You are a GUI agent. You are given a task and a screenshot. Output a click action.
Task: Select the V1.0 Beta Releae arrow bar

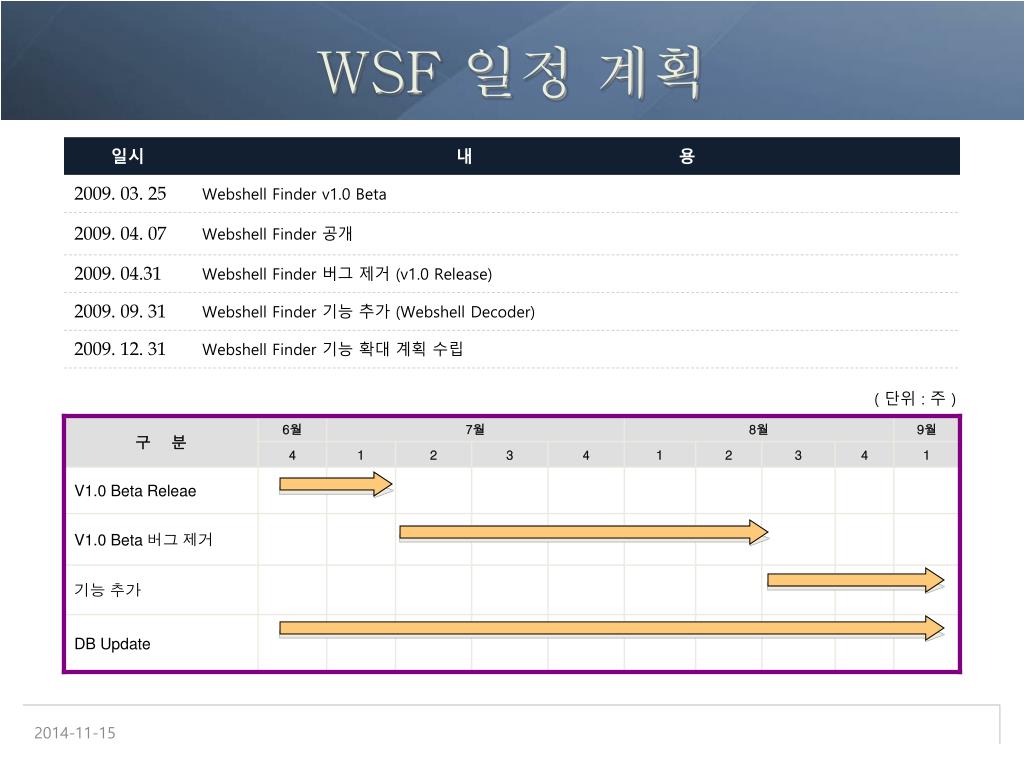pos(336,485)
